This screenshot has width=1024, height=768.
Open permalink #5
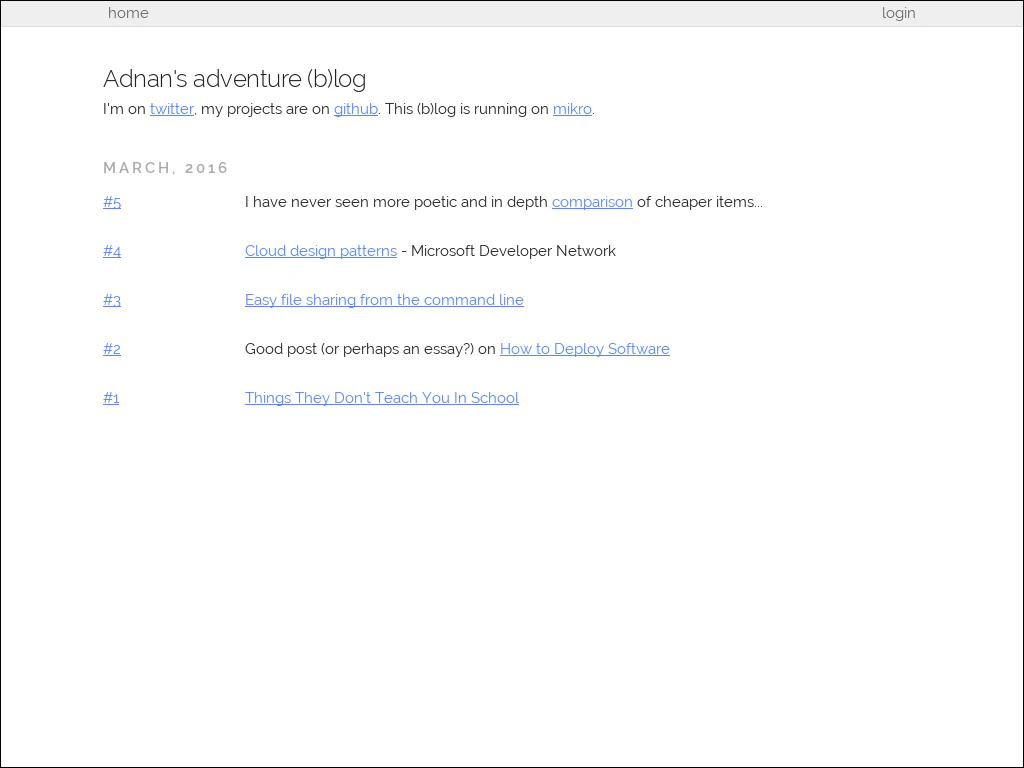coord(111,202)
